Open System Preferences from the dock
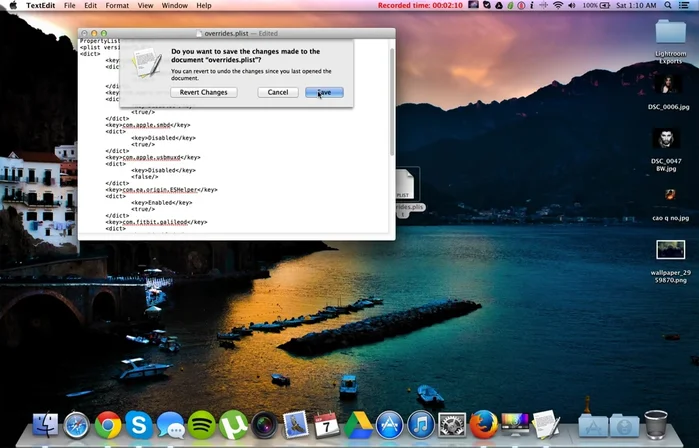The width and height of the screenshot is (699, 448). [x=452, y=425]
